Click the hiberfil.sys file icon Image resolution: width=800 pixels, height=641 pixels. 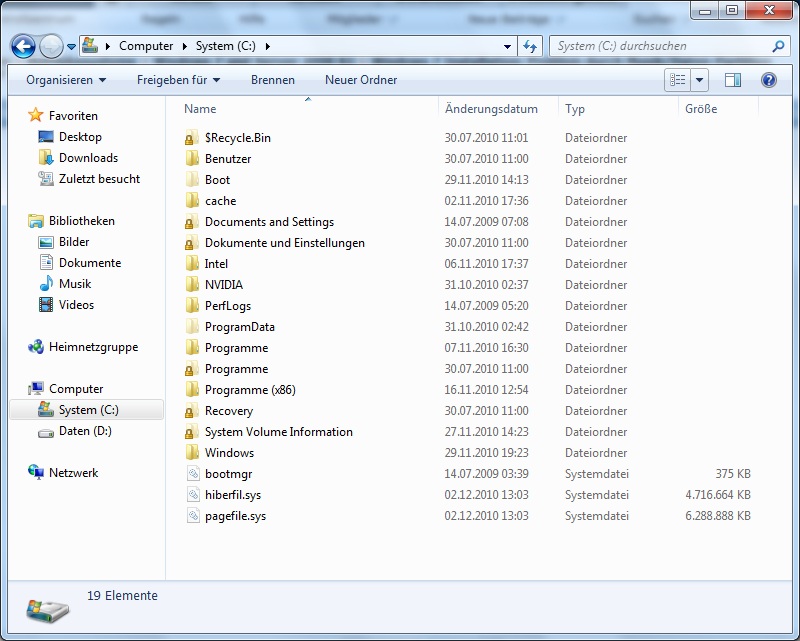[x=193, y=495]
